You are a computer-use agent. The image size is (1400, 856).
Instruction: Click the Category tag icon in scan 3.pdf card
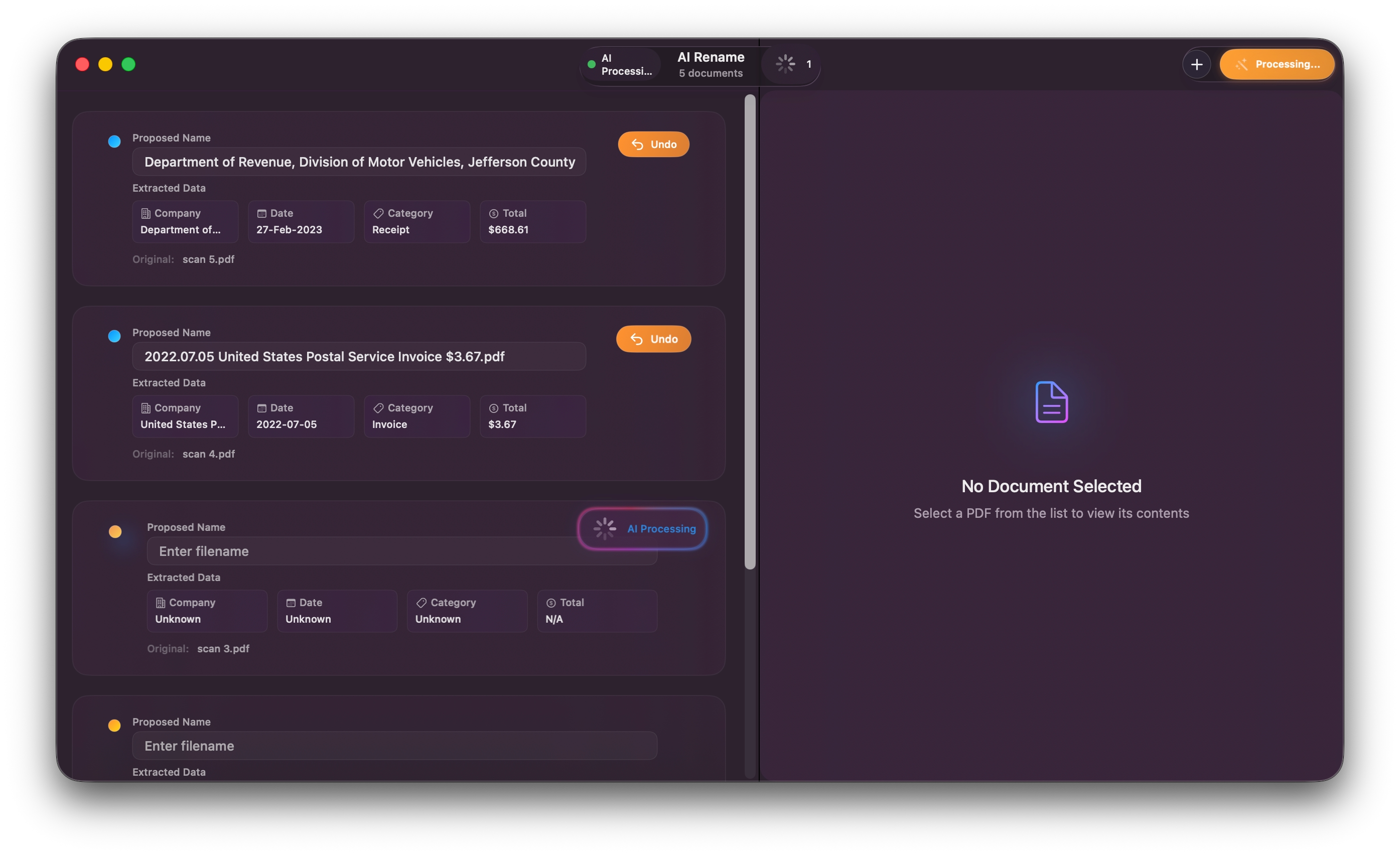pyautogui.click(x=421, y=603)
